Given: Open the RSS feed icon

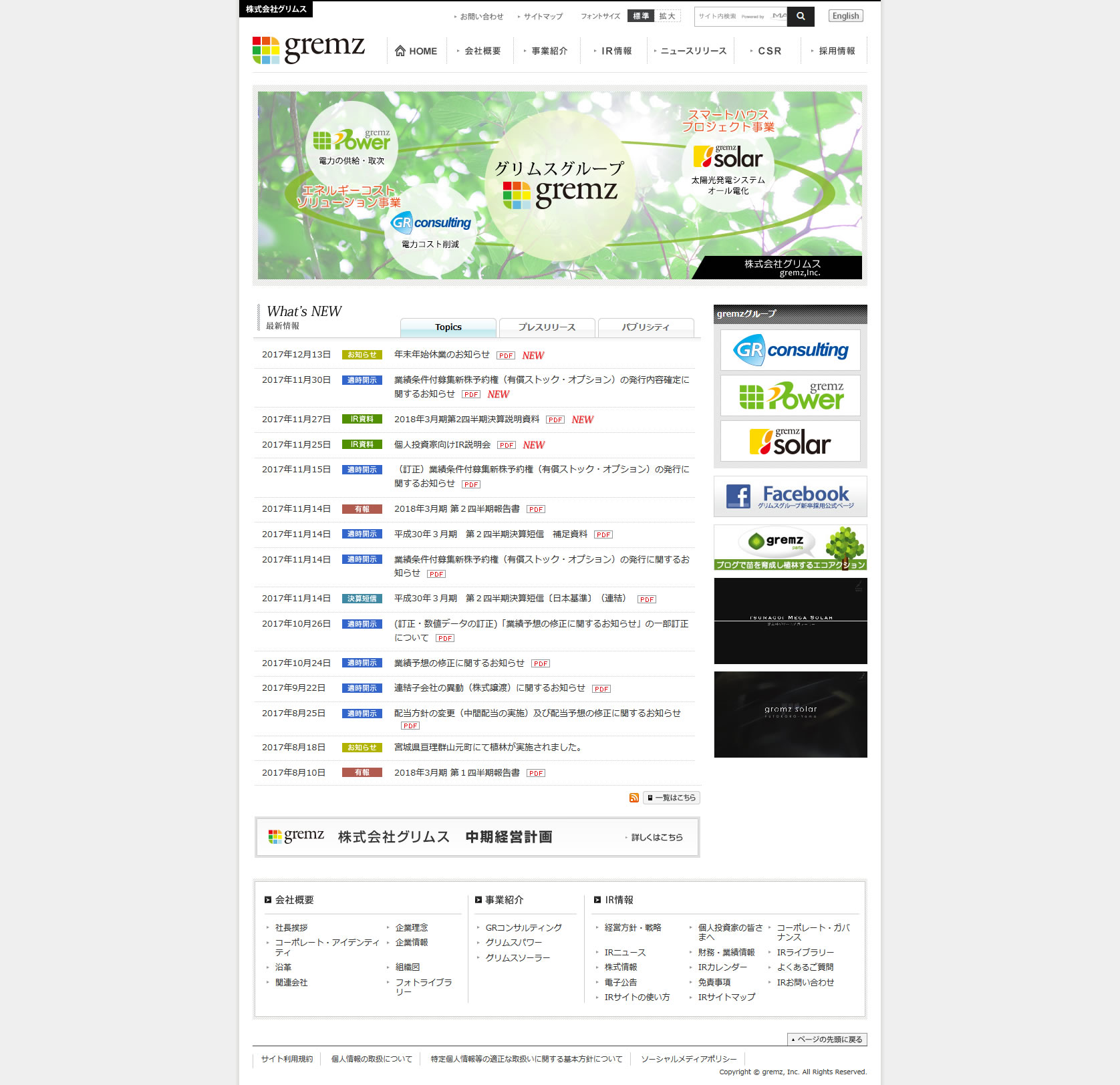Looking at the screenshot, I should coord(634,798).
